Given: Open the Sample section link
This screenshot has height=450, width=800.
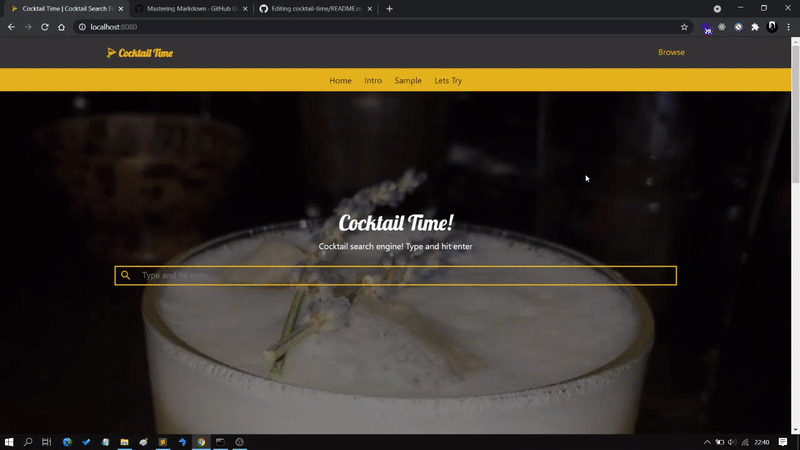Looking at the screenshot, I should pos(408,80).
